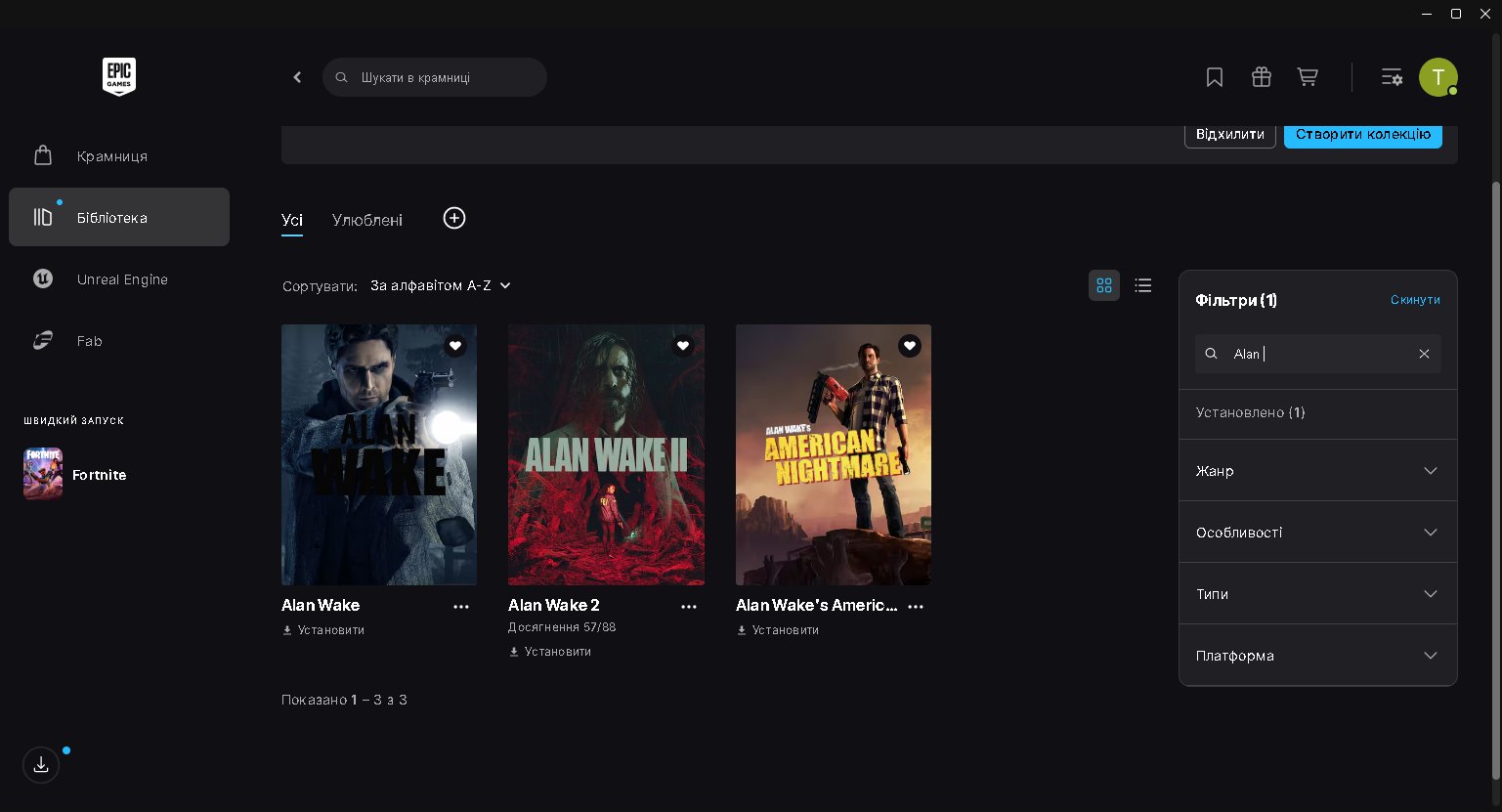
Task: Switch to list view
Action: (1143, 285)
